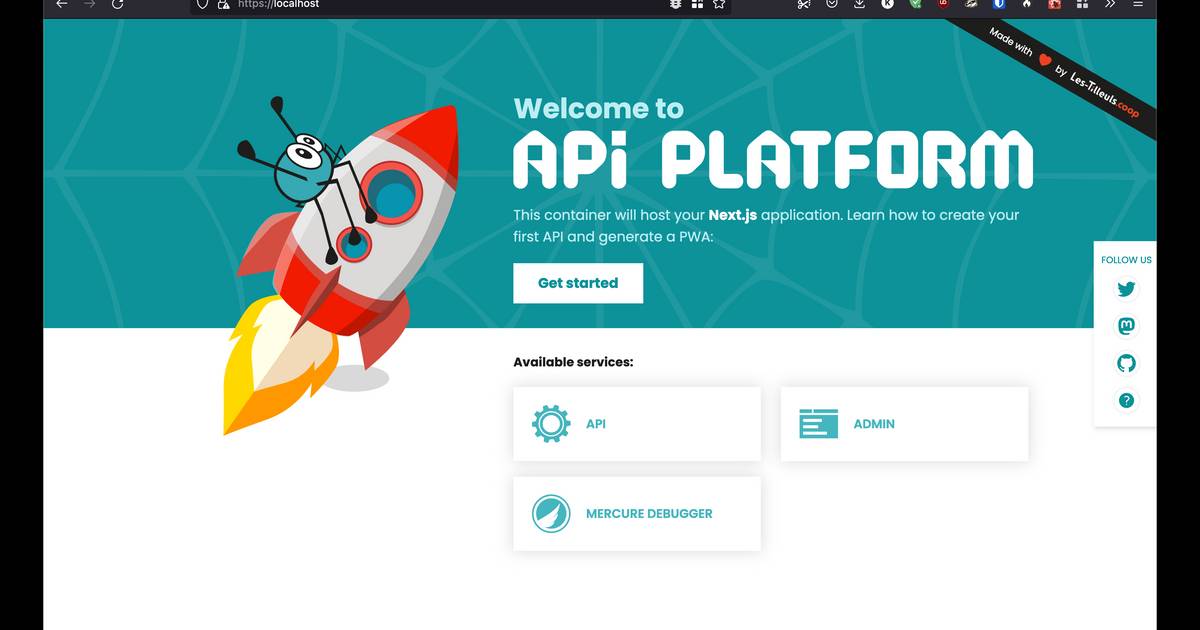1200x630 pixels.
Task: Open the ADMIN service
Action: (874, 423)
